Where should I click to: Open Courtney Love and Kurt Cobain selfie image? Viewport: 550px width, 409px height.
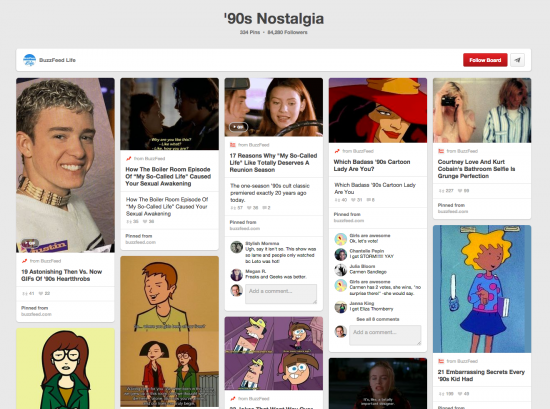(x=482, y=110)
